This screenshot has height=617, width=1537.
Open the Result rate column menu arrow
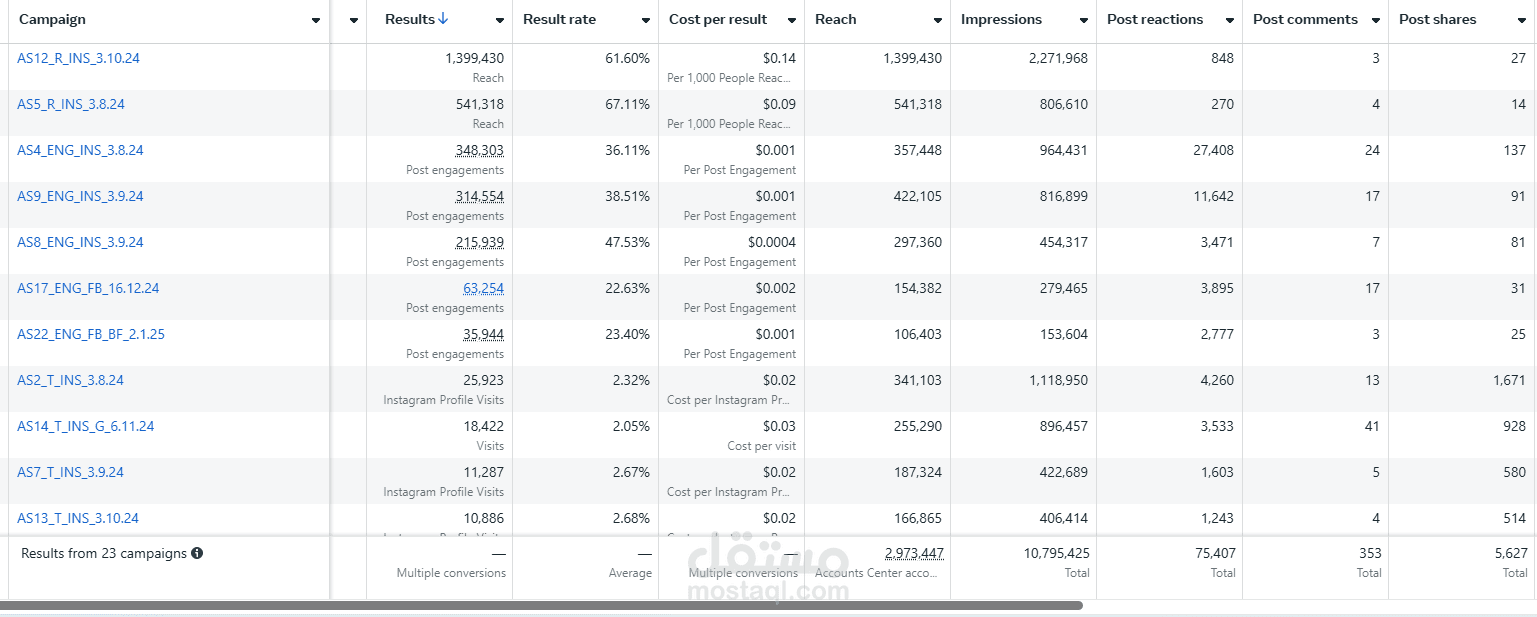645,20
